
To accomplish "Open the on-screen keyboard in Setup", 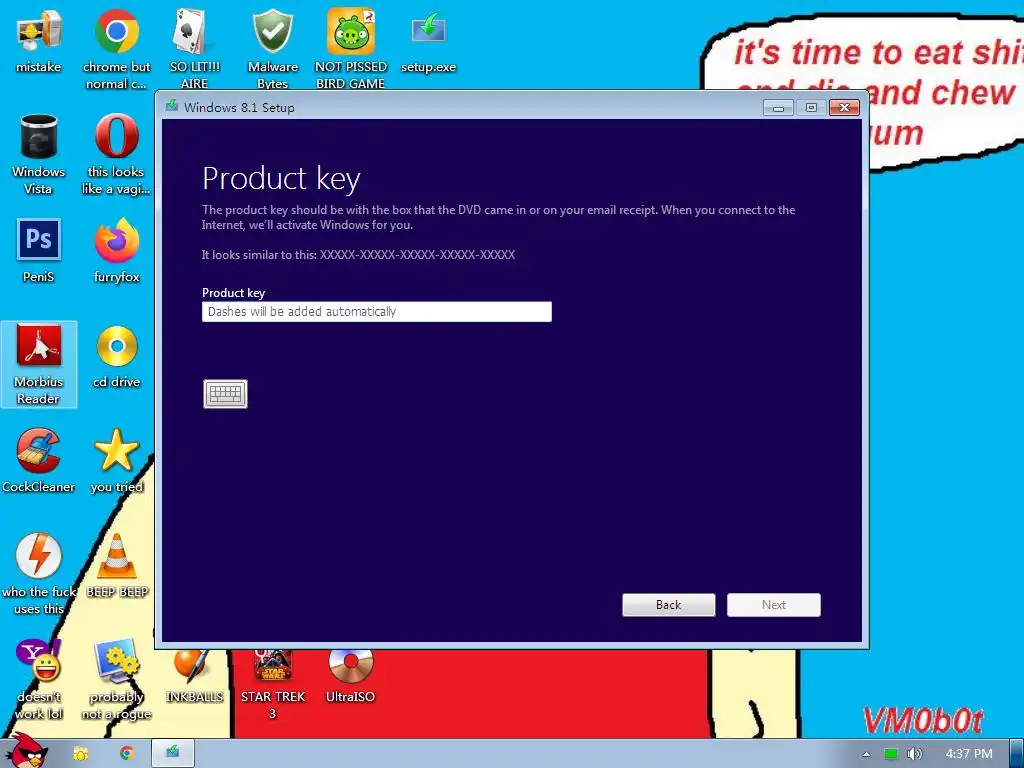I will click(x=225, y=394).
